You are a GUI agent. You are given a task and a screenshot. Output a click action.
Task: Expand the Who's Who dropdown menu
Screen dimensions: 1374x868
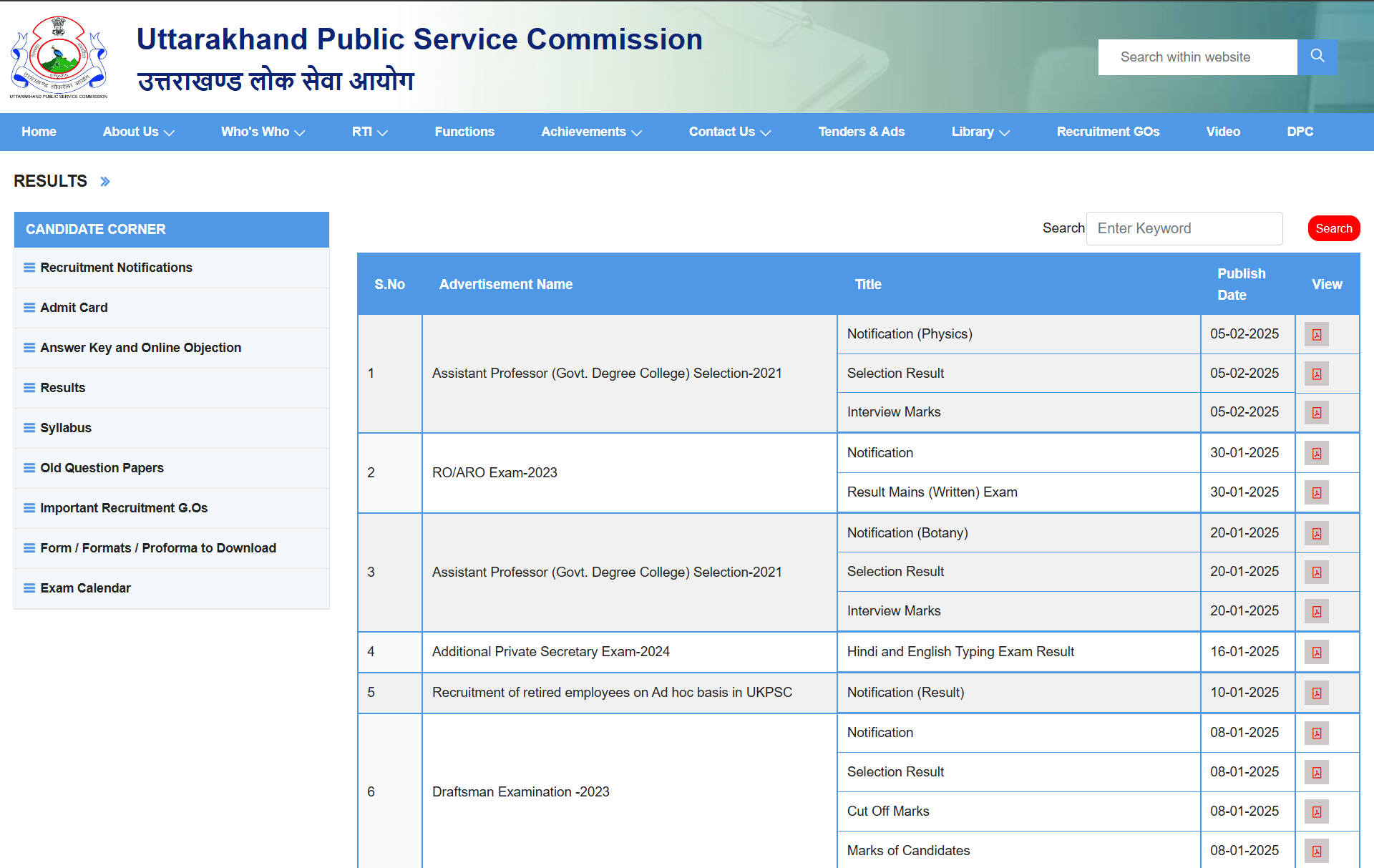263,132
